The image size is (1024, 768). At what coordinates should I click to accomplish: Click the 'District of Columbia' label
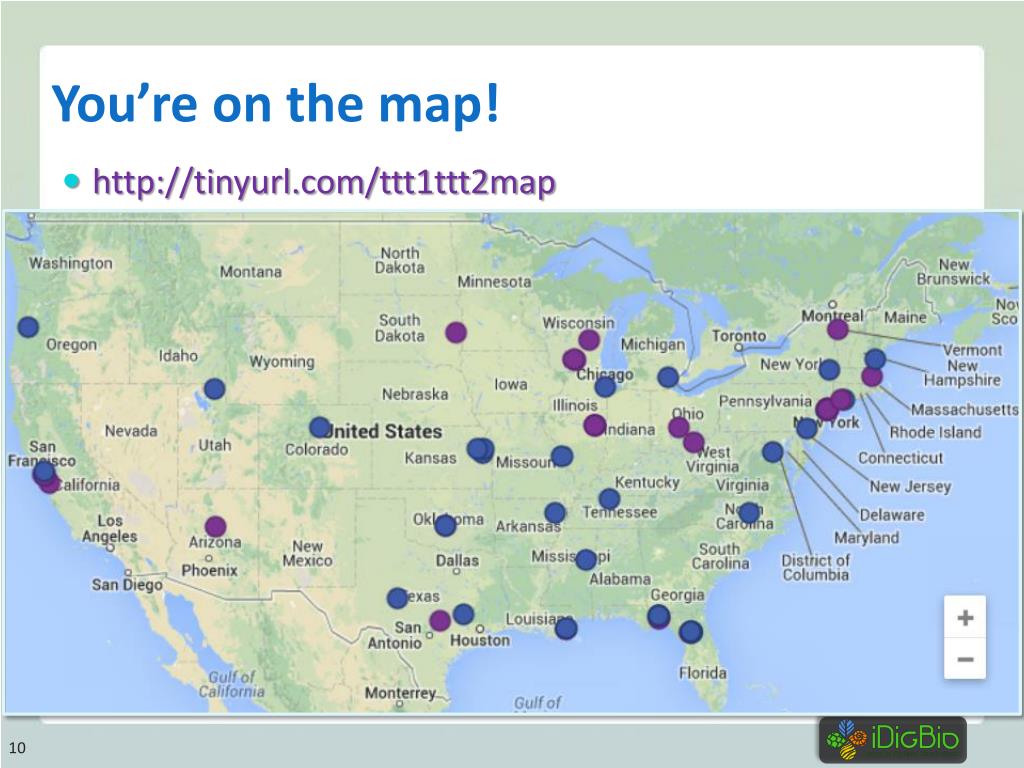816,568
